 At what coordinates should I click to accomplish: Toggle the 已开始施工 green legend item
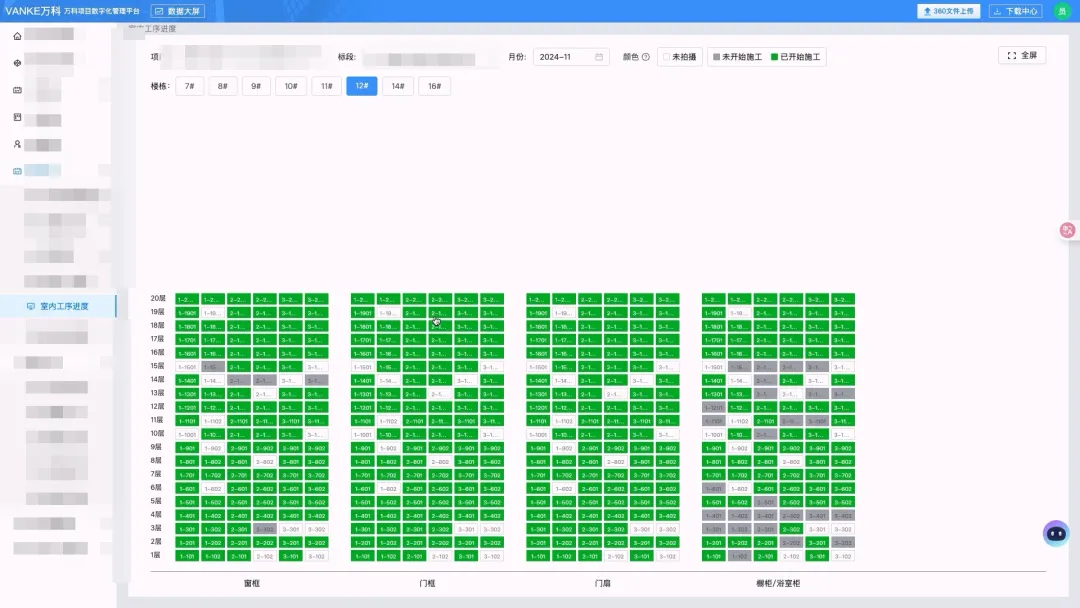click(x=797, y=57)
